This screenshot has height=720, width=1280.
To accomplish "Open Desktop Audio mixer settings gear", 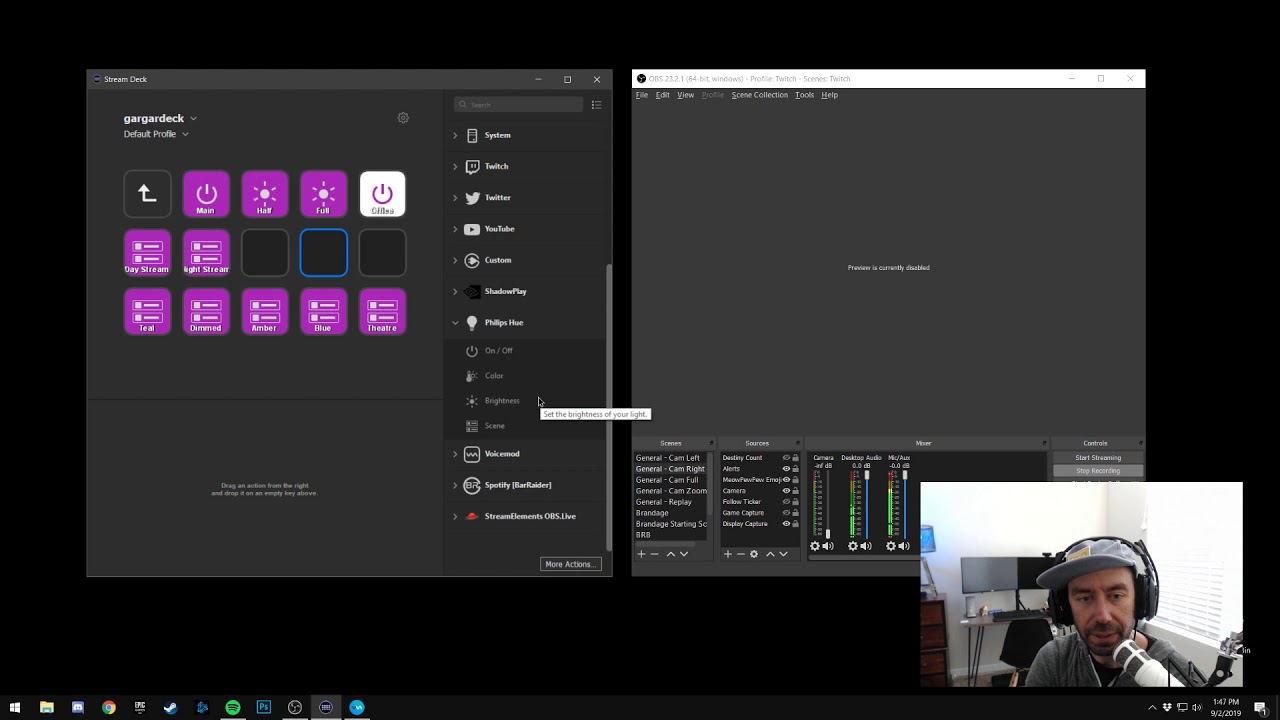I will [853, 546].
